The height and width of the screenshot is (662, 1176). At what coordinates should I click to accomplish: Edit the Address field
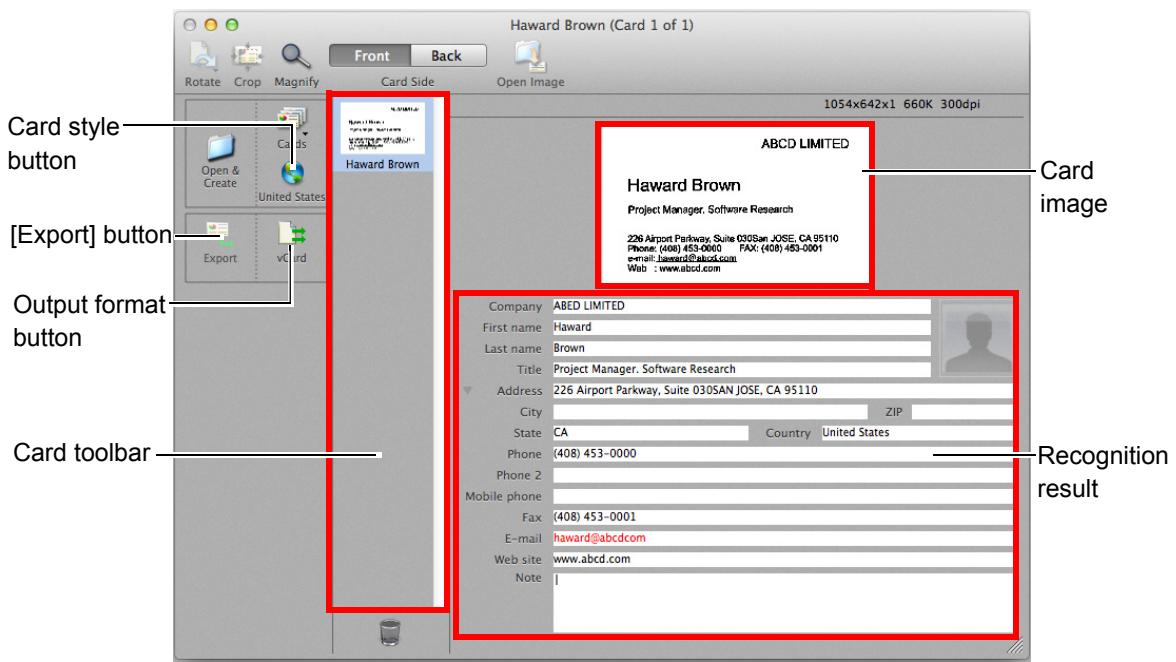pyautogui.click(x=782, y=390)
